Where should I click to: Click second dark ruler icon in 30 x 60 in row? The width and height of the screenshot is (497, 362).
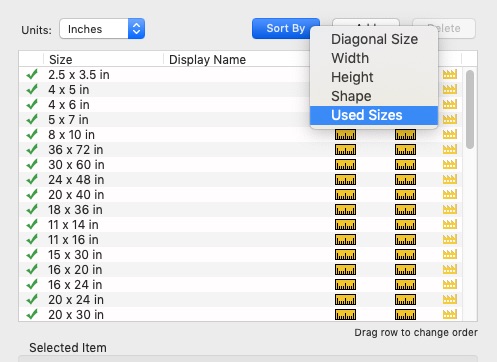coord(405,165)
